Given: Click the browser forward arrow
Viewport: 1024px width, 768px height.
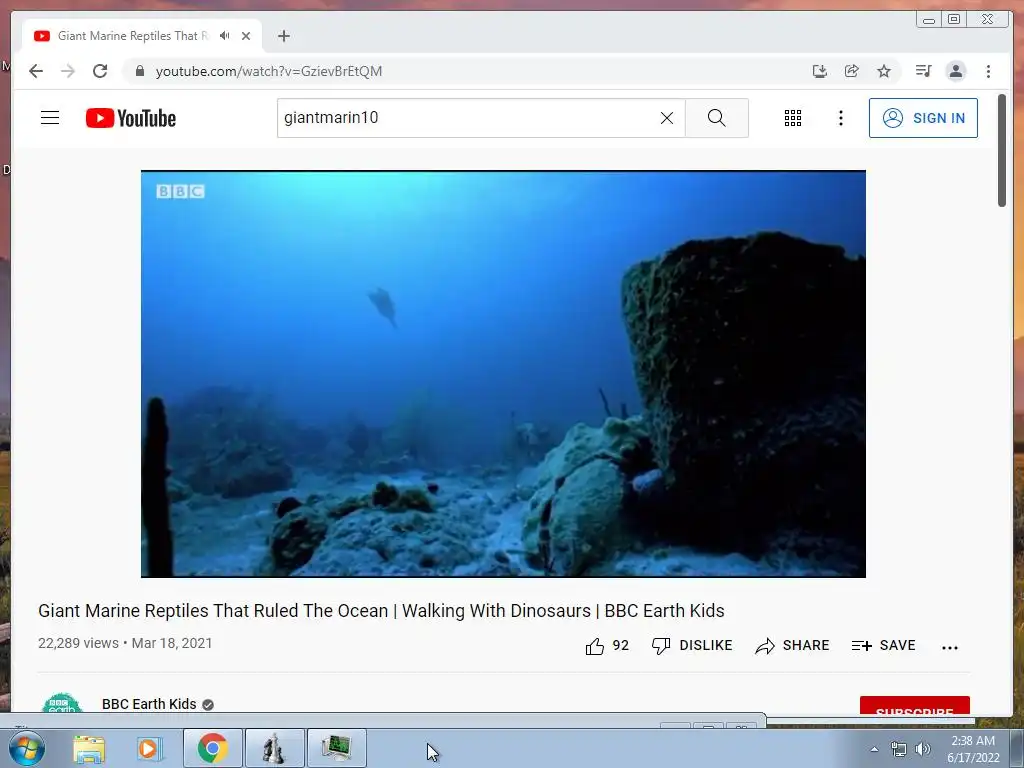Looking at the screenshot, I should (68, 71).
